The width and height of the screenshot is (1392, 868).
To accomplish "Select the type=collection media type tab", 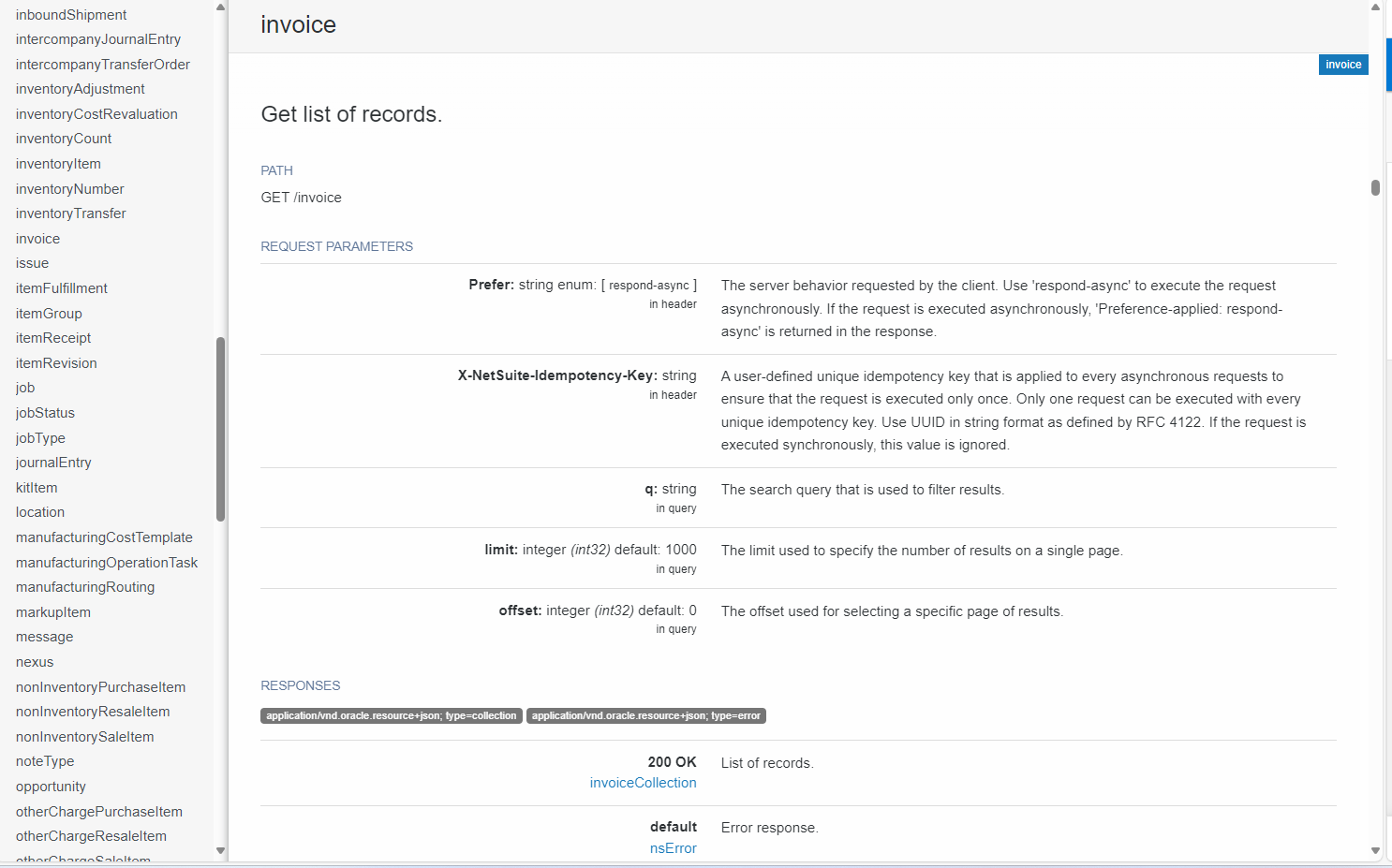I will (391, 716).
